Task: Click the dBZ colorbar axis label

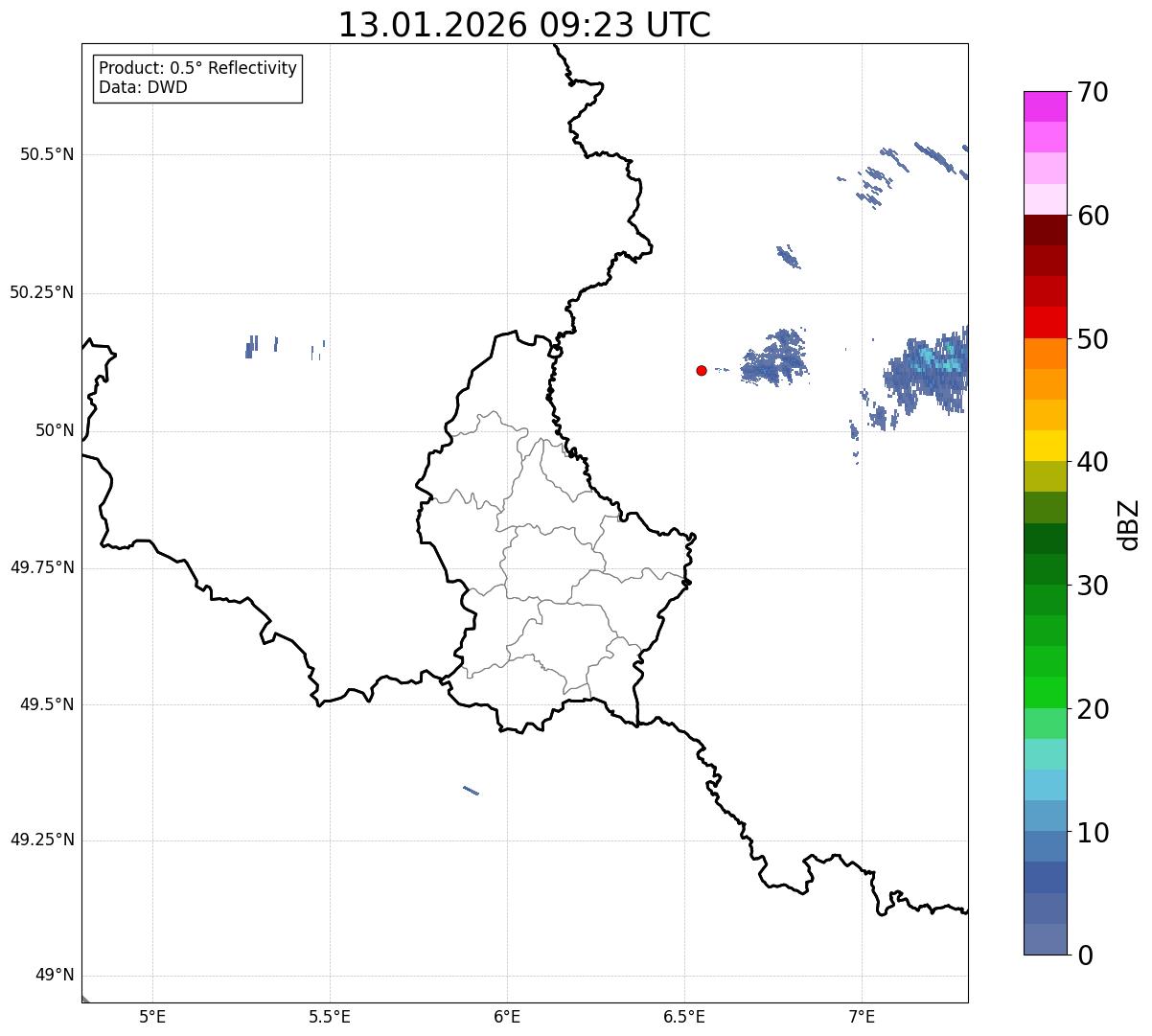Action: (1130, 524)
